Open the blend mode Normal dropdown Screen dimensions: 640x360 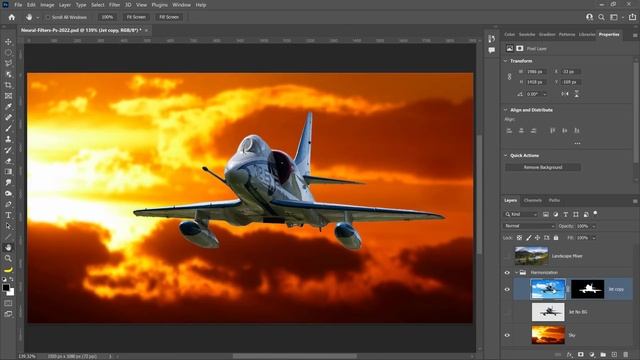pos(529,226)
